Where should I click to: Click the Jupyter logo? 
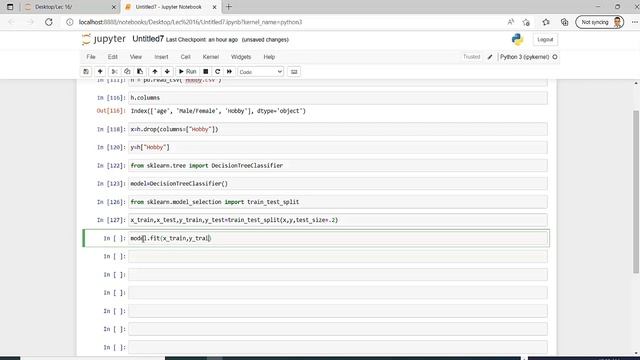[104, 39]
